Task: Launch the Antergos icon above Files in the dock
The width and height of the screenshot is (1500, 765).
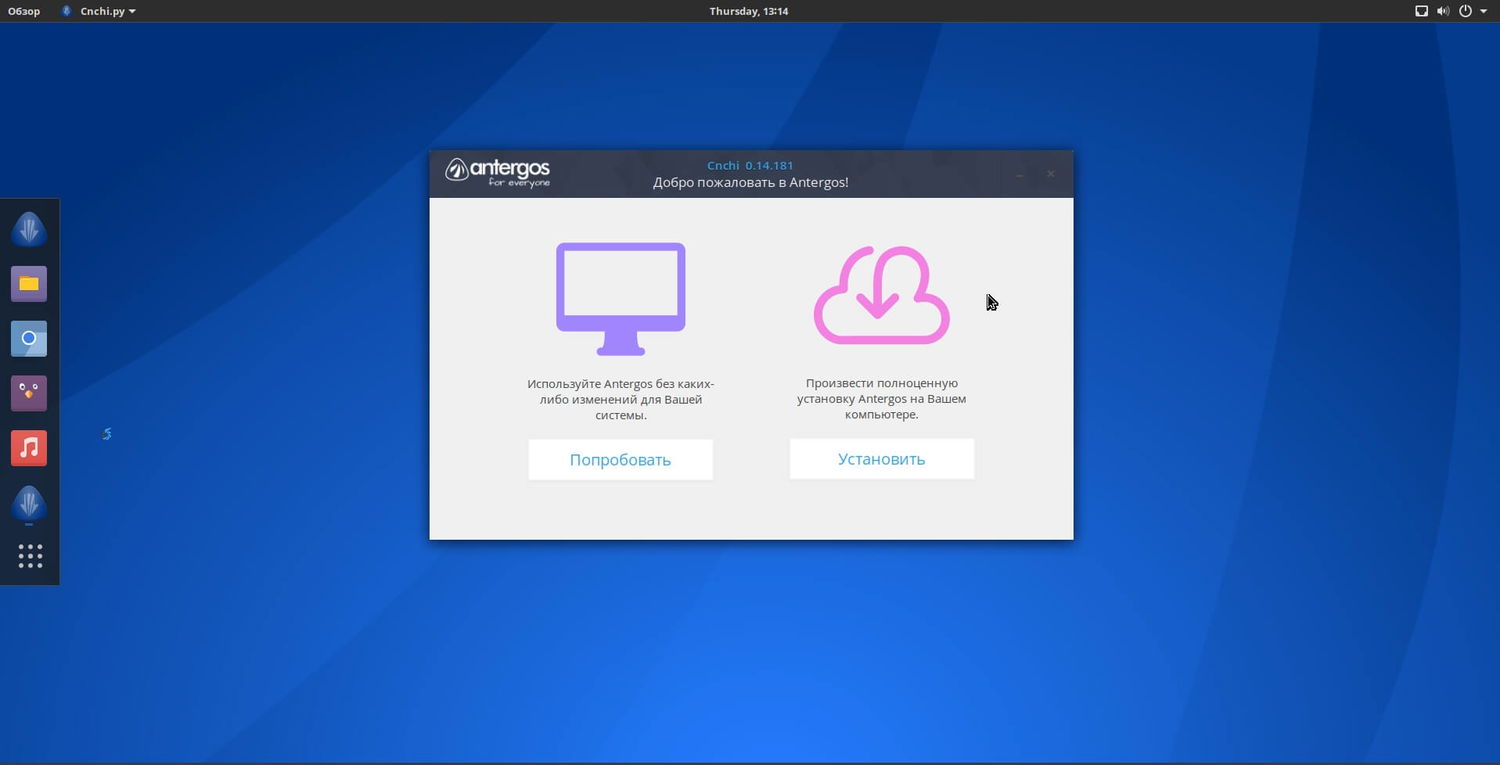Action: tap(29, 229)
